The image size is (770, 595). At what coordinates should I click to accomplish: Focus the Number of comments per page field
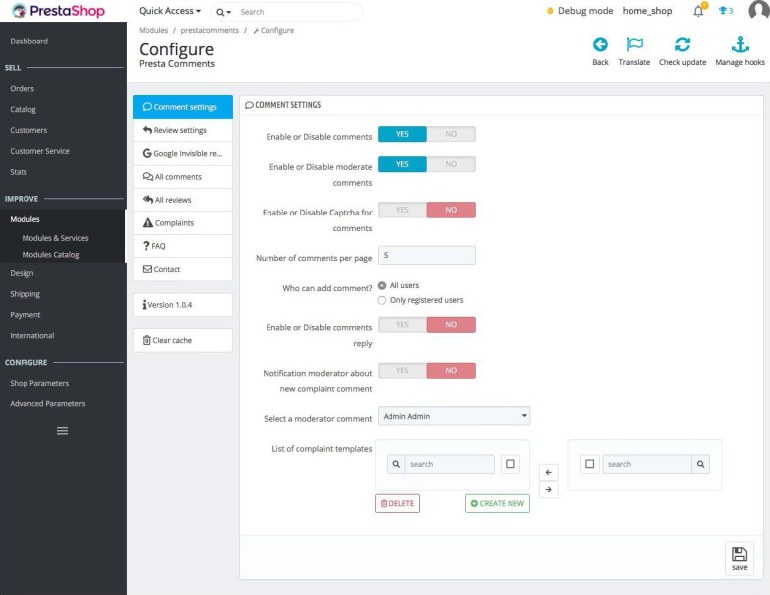pyautogui.click(x=427, y=255)
